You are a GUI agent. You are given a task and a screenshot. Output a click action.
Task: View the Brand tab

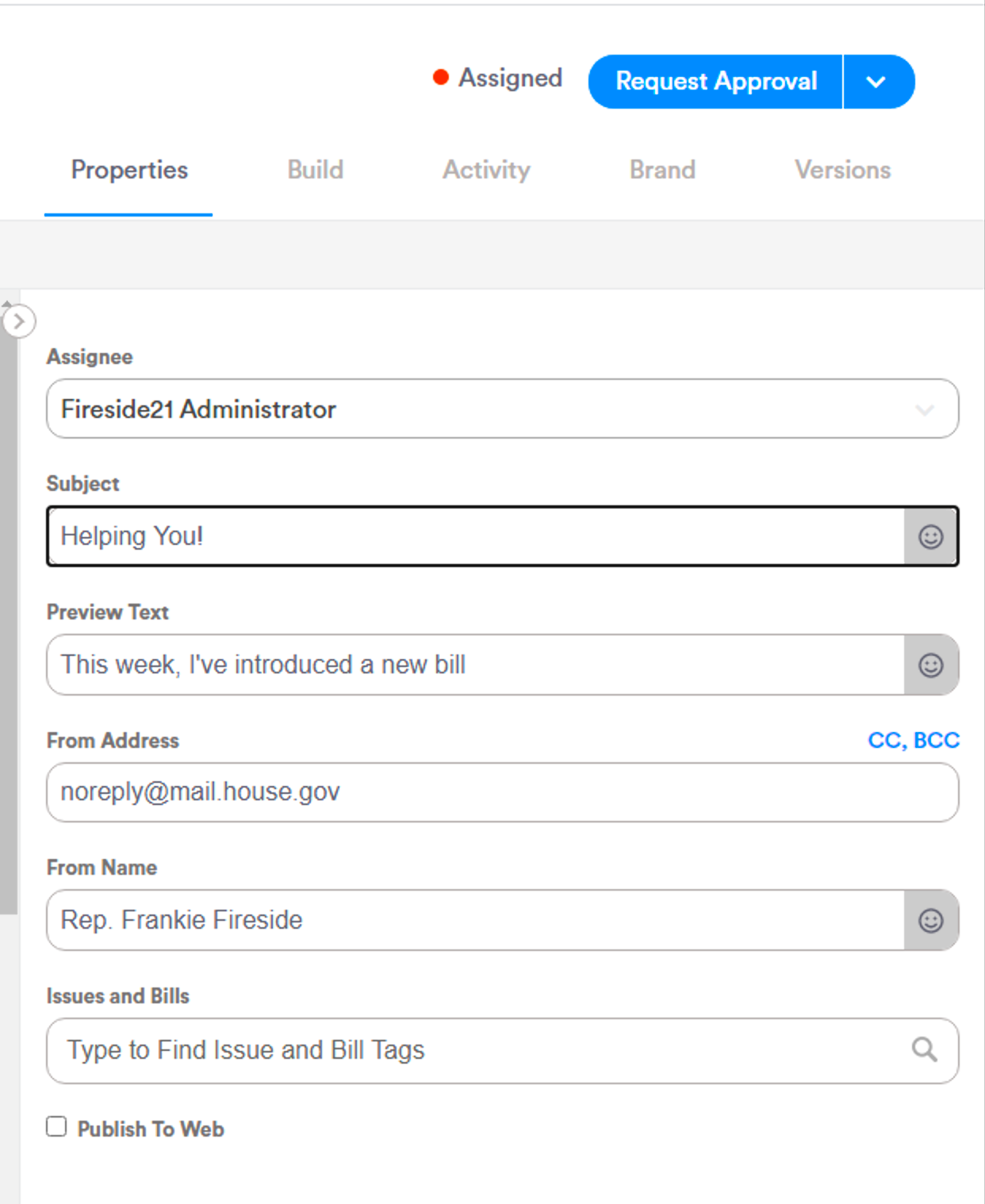tap(662, 170)
